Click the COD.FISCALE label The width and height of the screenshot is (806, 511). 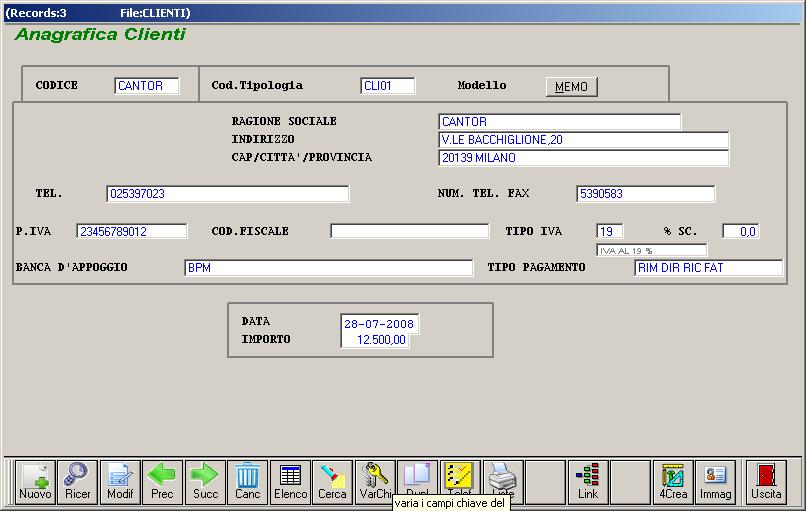(250, 231)
